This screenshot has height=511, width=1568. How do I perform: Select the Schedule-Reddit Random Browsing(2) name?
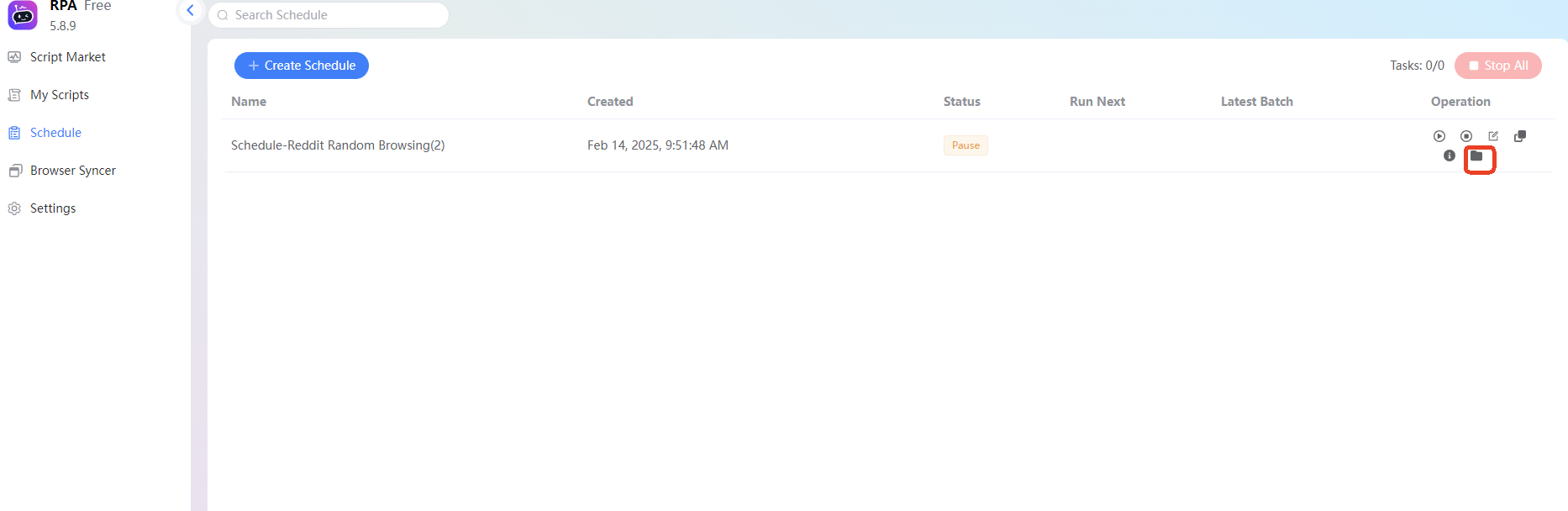[338, 145]
